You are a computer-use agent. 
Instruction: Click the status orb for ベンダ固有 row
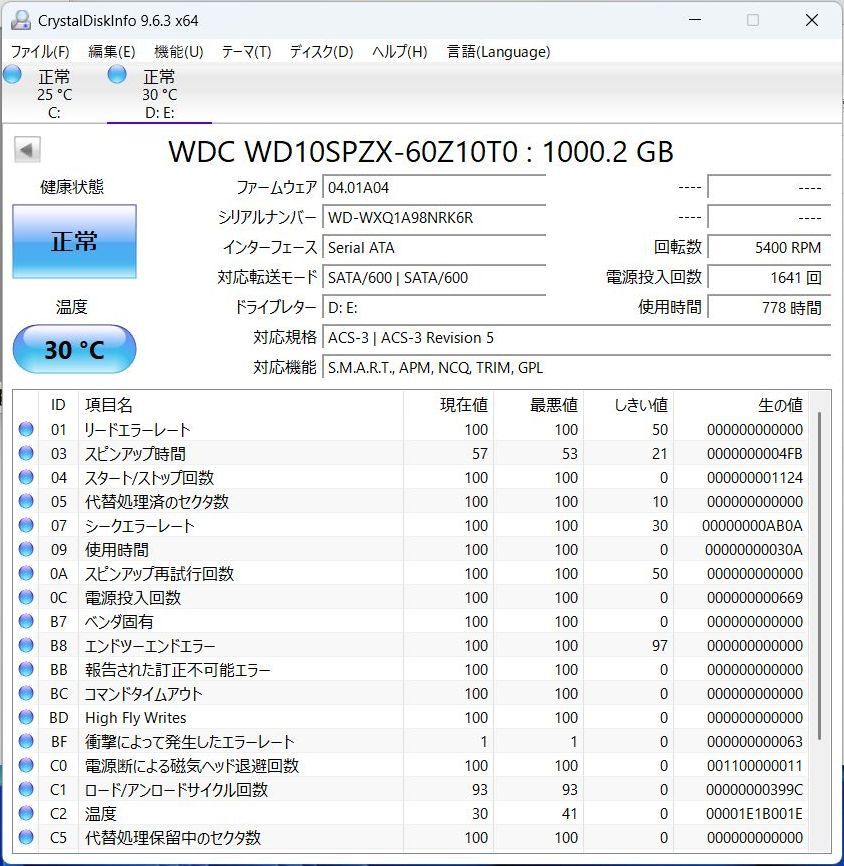click(26, 621)
